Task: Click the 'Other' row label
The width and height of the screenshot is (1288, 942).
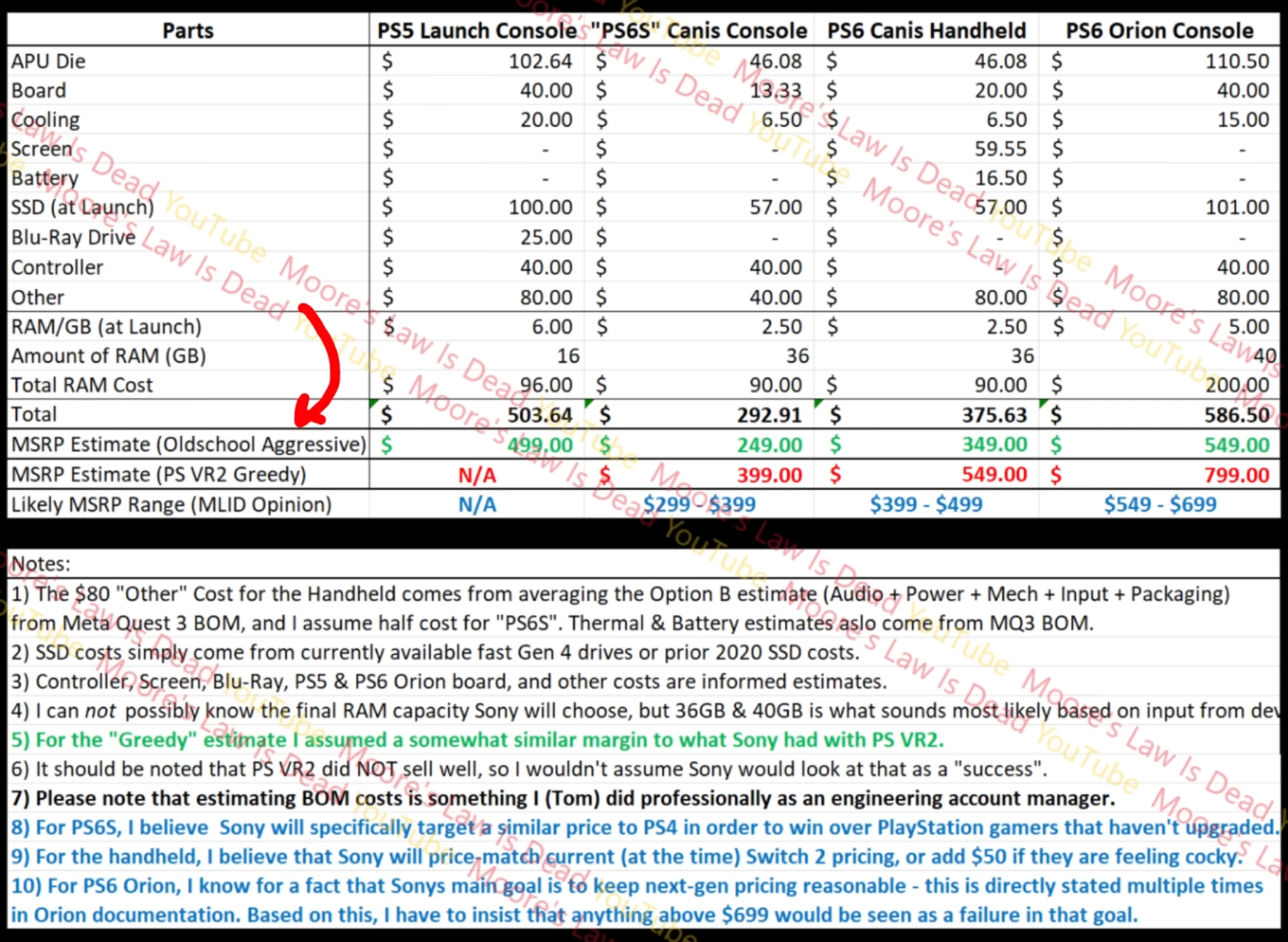Action: click(x=37, y=297)
